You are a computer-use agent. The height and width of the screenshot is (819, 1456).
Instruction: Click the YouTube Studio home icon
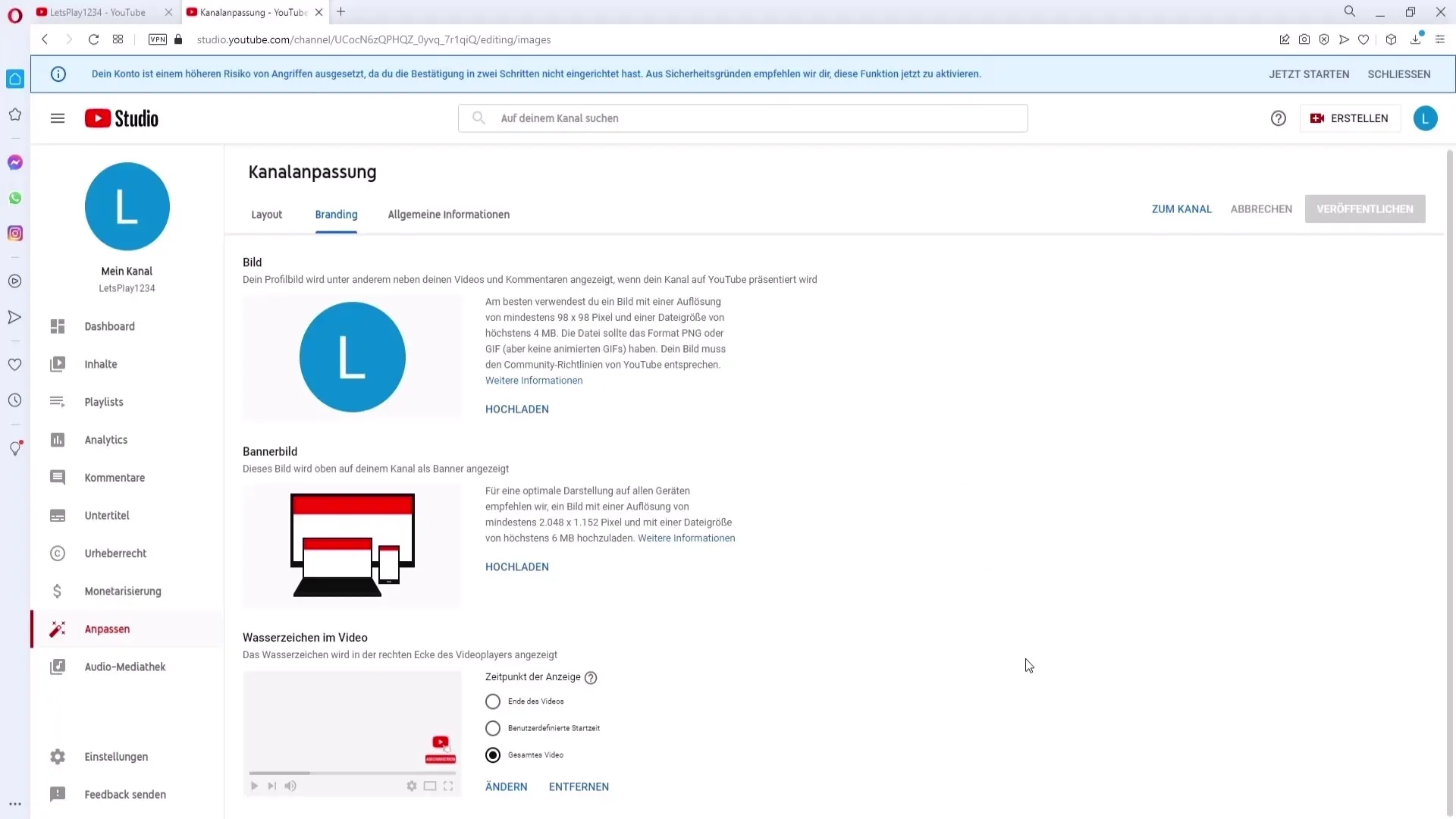[x=120, y=118]
